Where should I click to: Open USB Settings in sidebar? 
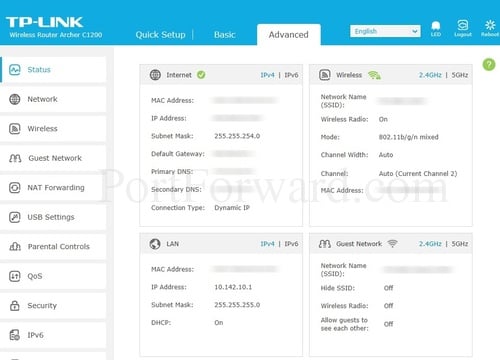(x=53, y=217)
